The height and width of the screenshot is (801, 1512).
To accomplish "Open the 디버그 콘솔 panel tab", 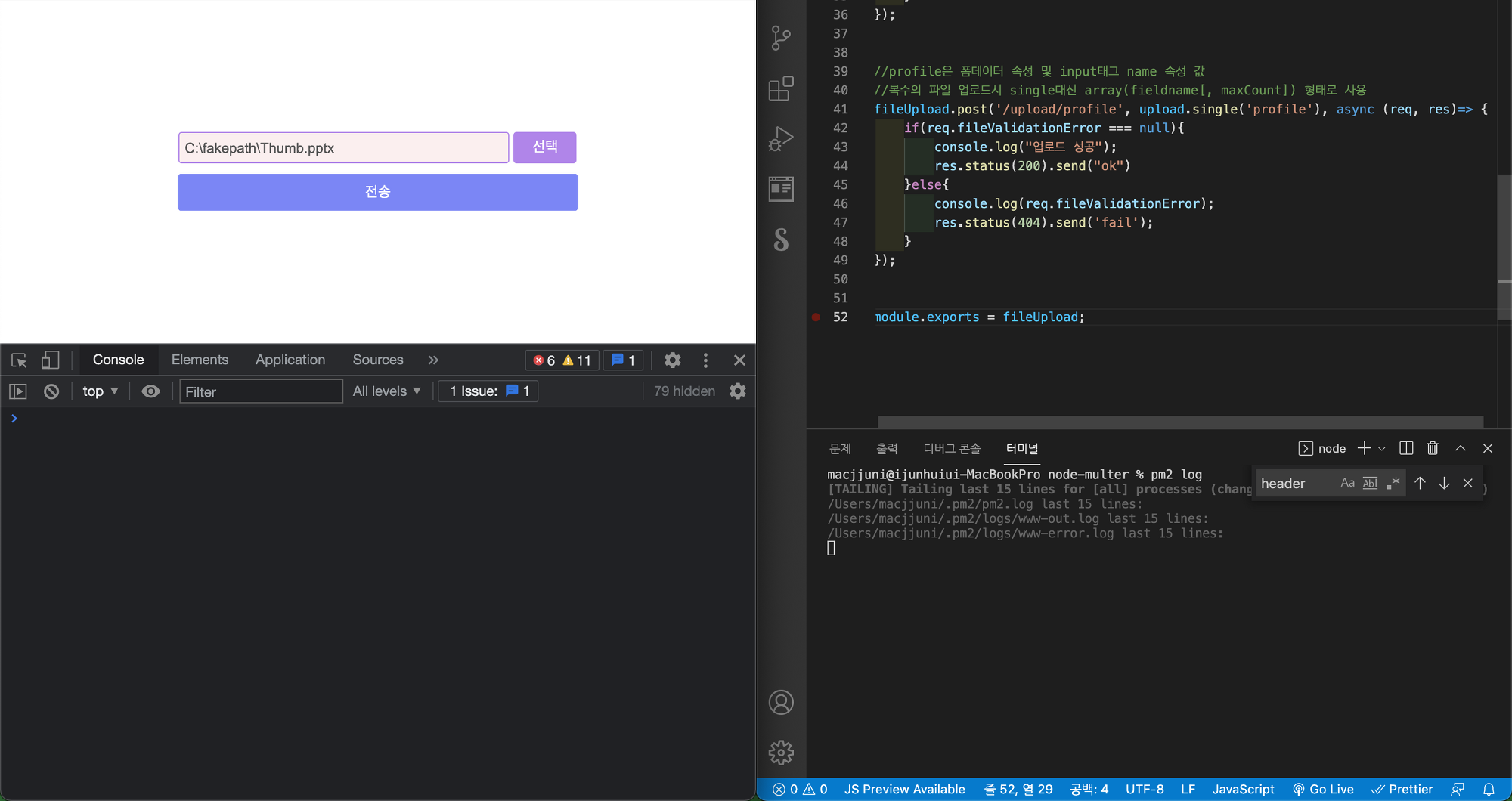I will [x=952, y=449].
